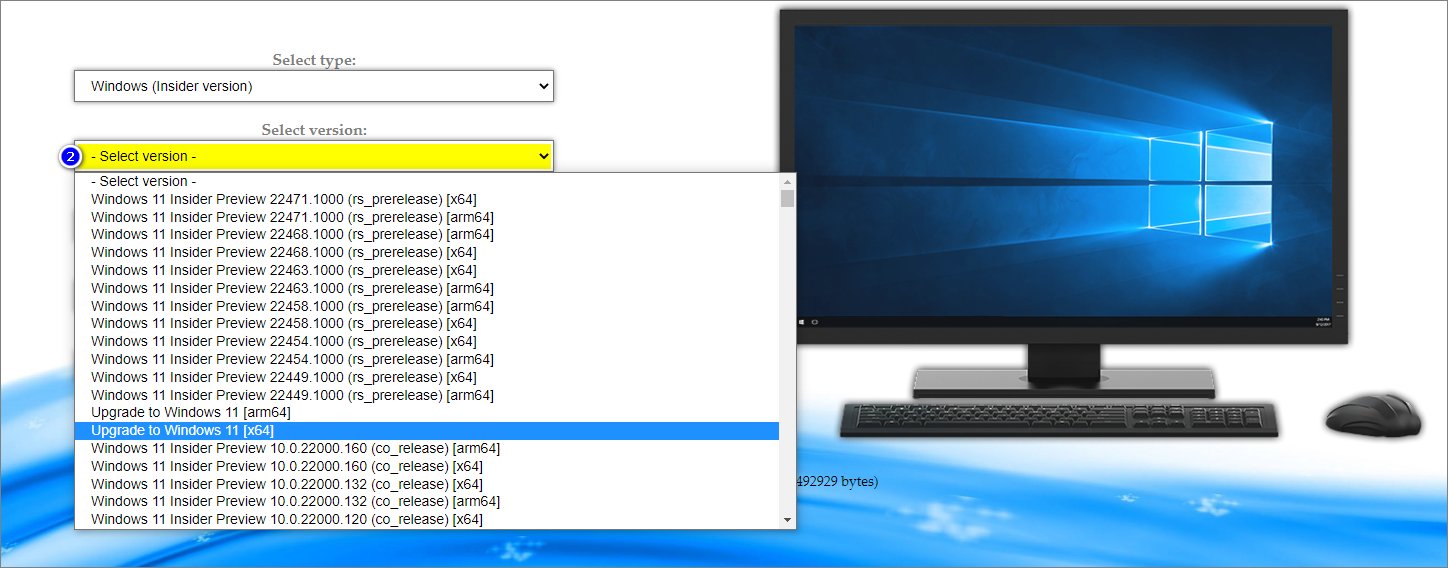This screenshot has height=568, width=1448.
Task: Select Insider Preview 22449.1000 (rs_prerelease) [x64]
Action: pyautogui.click(x=427, y=377)
